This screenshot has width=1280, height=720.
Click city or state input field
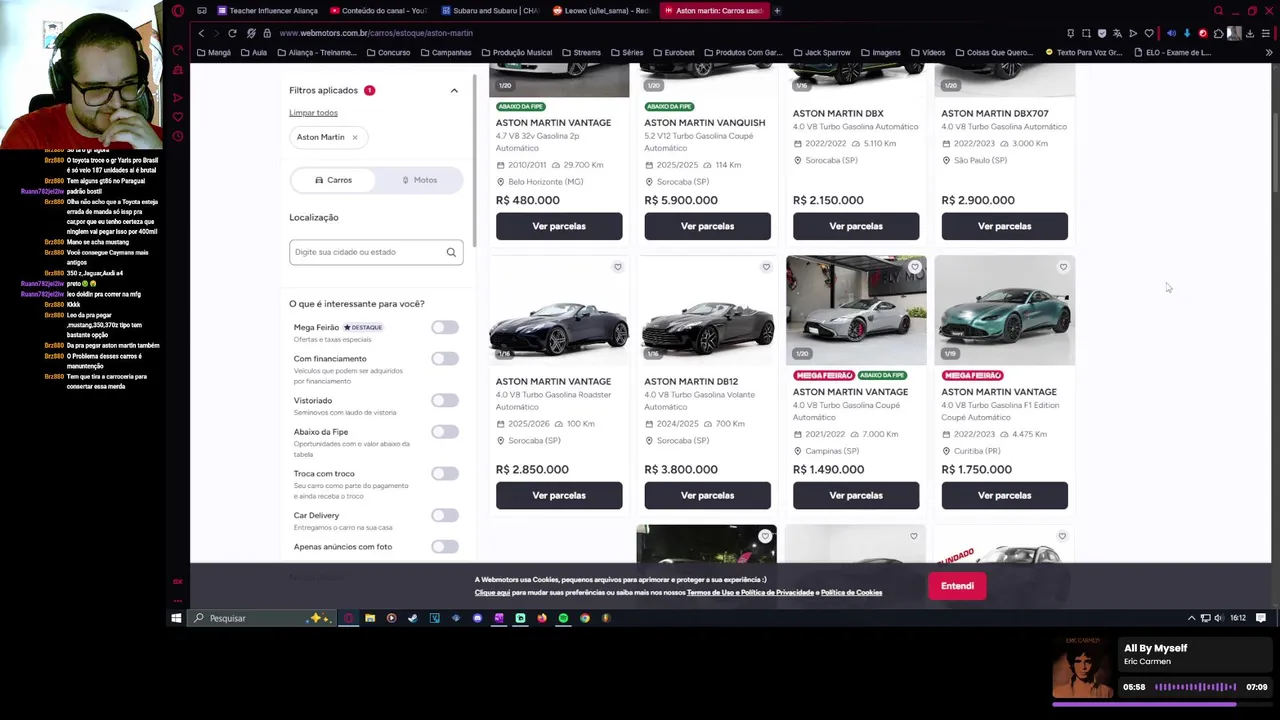[376, 252]
